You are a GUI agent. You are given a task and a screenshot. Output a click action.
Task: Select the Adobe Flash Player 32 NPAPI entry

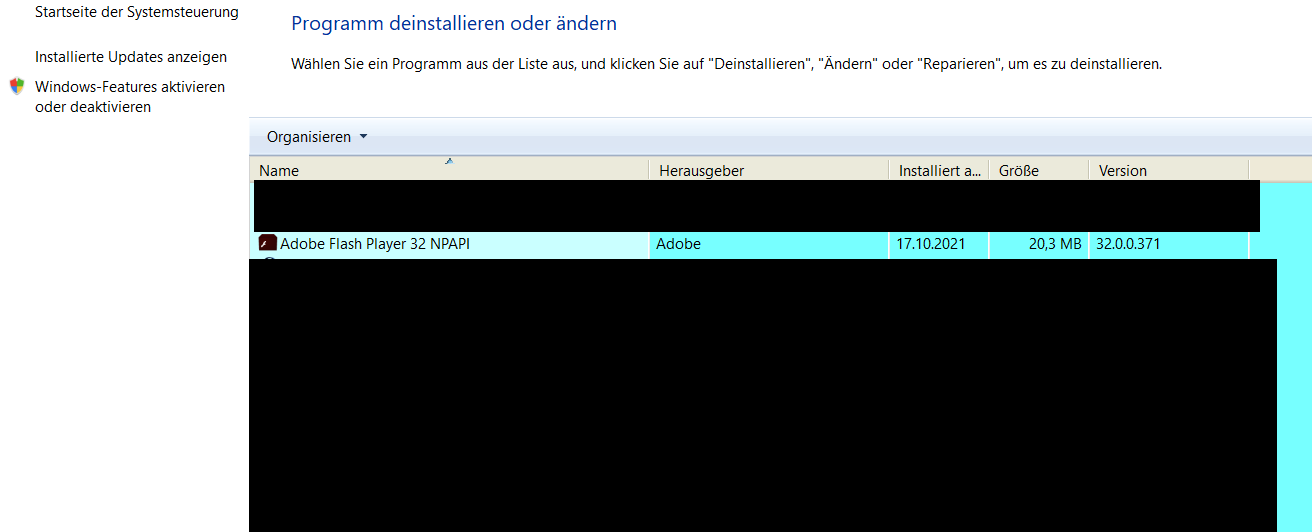pos(375,243)
